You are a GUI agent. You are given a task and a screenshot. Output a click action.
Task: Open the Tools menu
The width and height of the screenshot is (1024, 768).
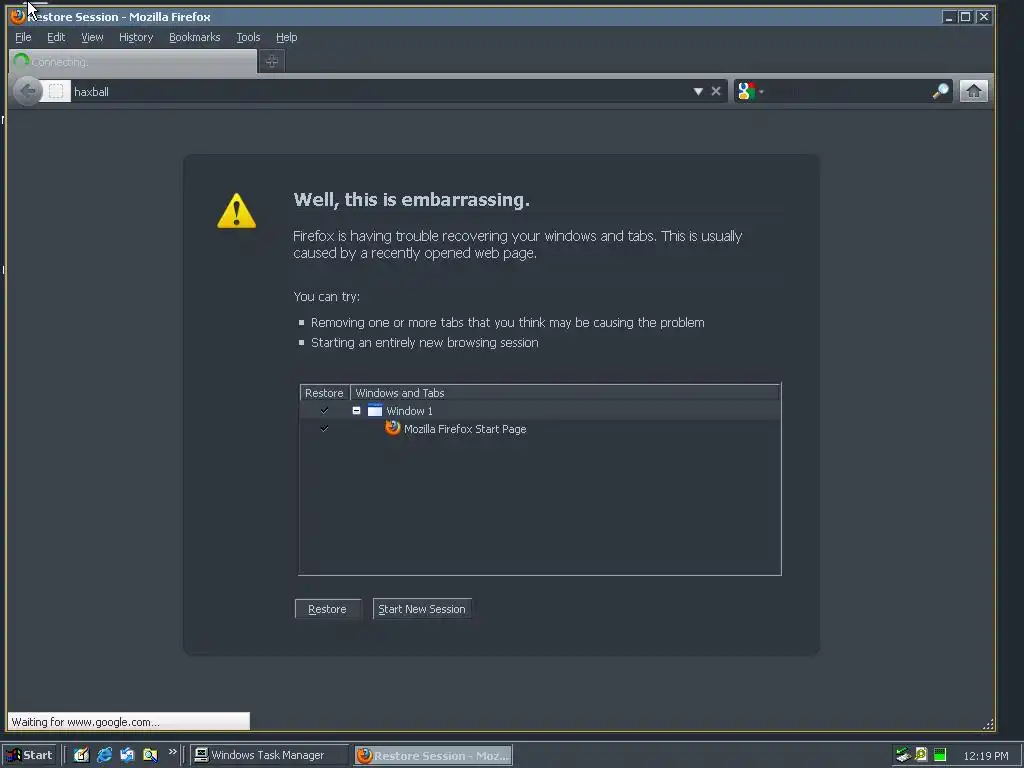tap(248, 37)
